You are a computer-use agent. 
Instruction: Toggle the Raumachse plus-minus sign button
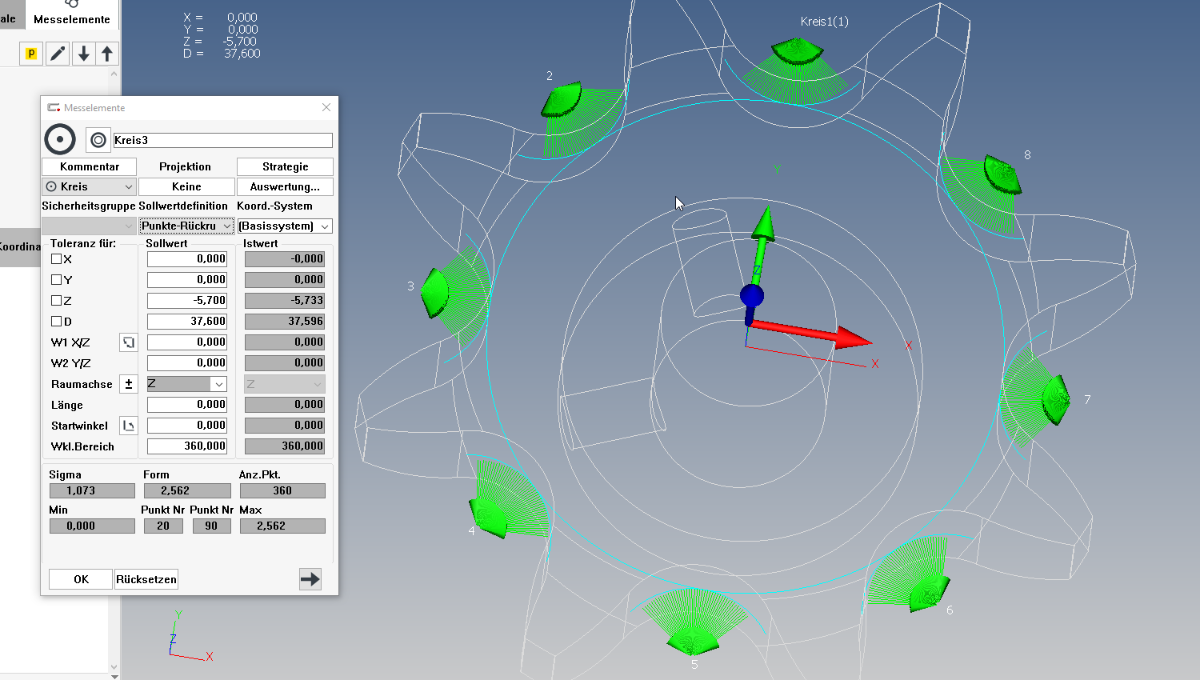(128, 384)
